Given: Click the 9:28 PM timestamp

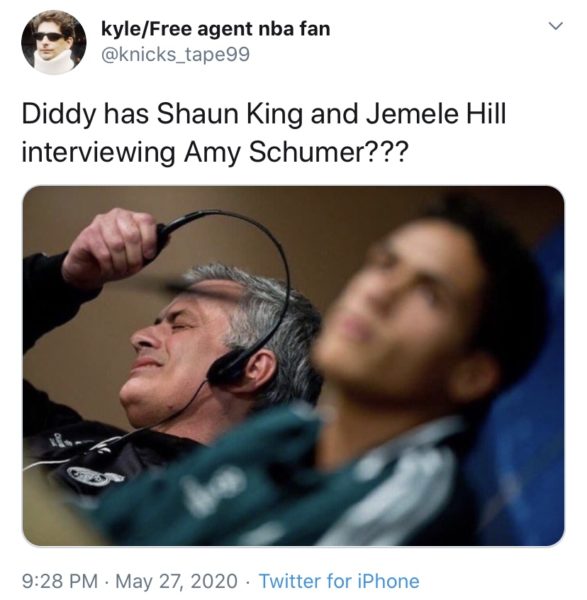Looking at the screenshot, I should [60, 581].
